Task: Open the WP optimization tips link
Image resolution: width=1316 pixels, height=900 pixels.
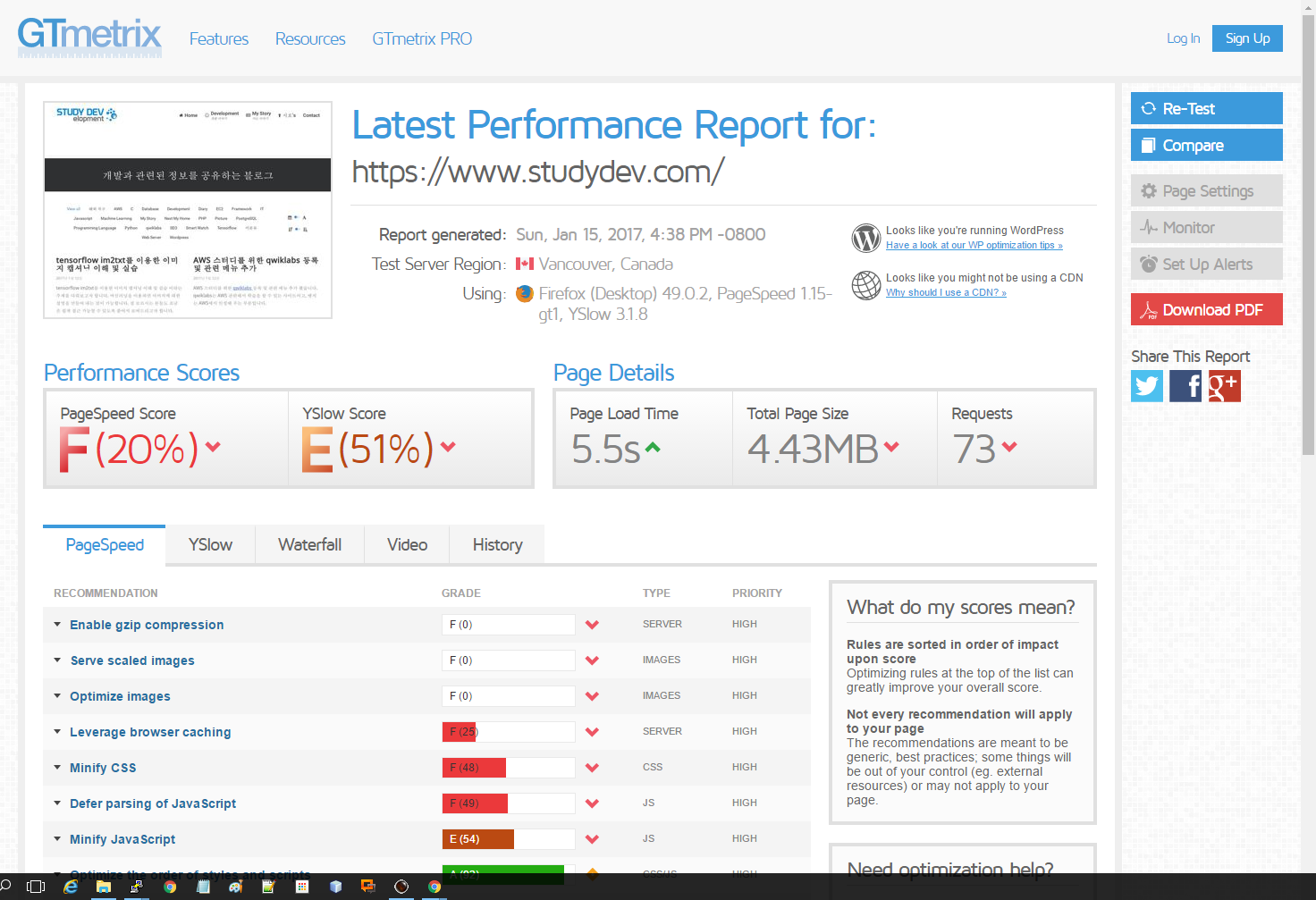Action: coord(974,245)
